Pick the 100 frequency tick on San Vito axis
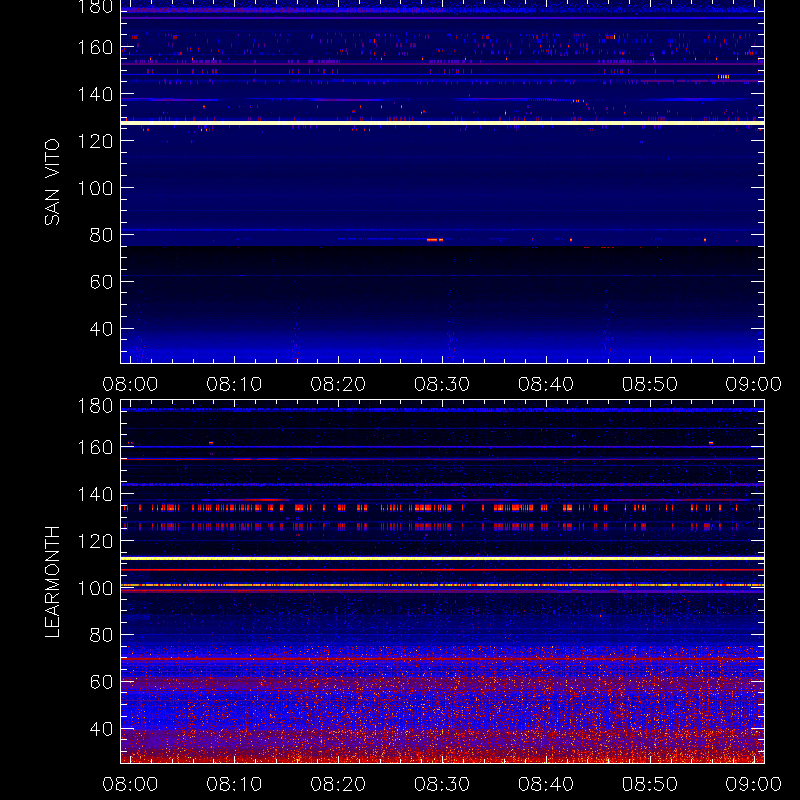This screenshot has width=800, height=800. tap(95, 188)
